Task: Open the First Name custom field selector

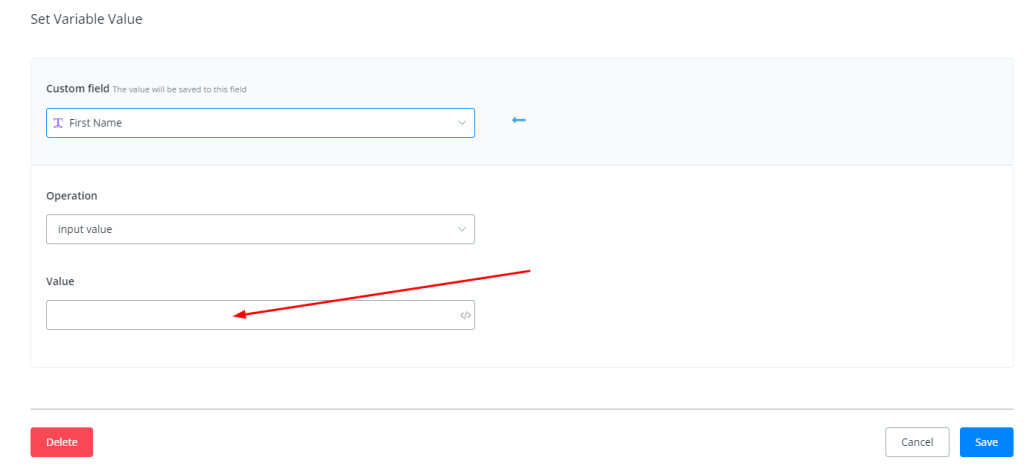Action: [260, 123]
